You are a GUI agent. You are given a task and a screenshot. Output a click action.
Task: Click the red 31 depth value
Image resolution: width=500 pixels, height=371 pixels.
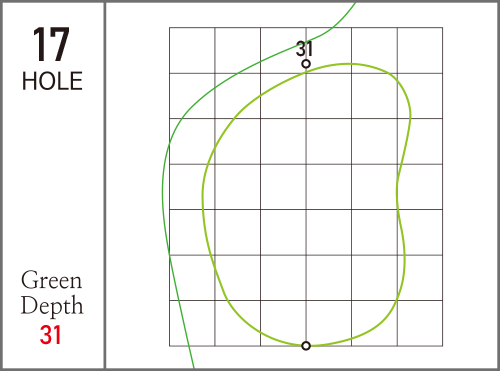51,335
